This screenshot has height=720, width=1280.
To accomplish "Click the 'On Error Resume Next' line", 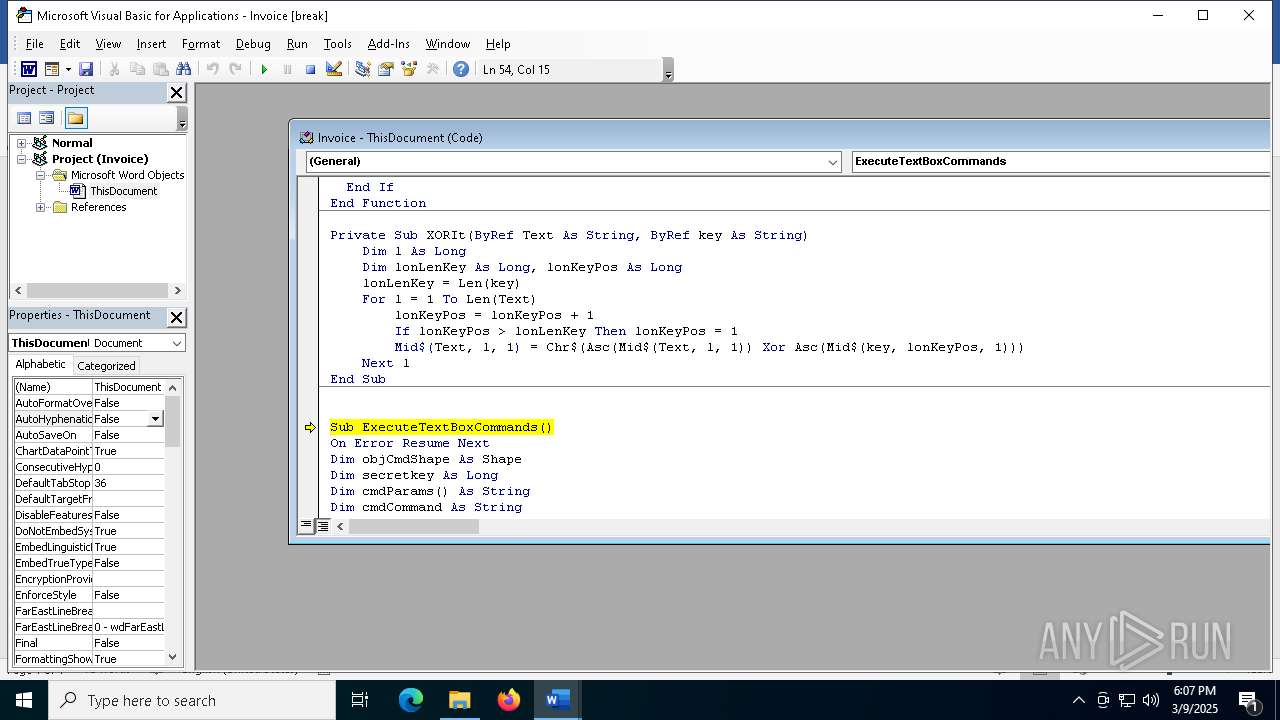I will [x=410, y=443].
